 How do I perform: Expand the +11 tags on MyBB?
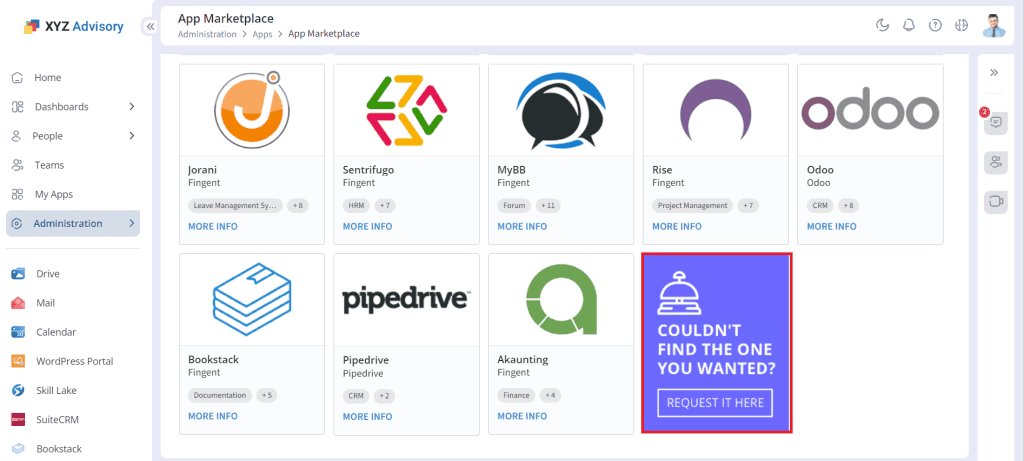coord(548,205)
